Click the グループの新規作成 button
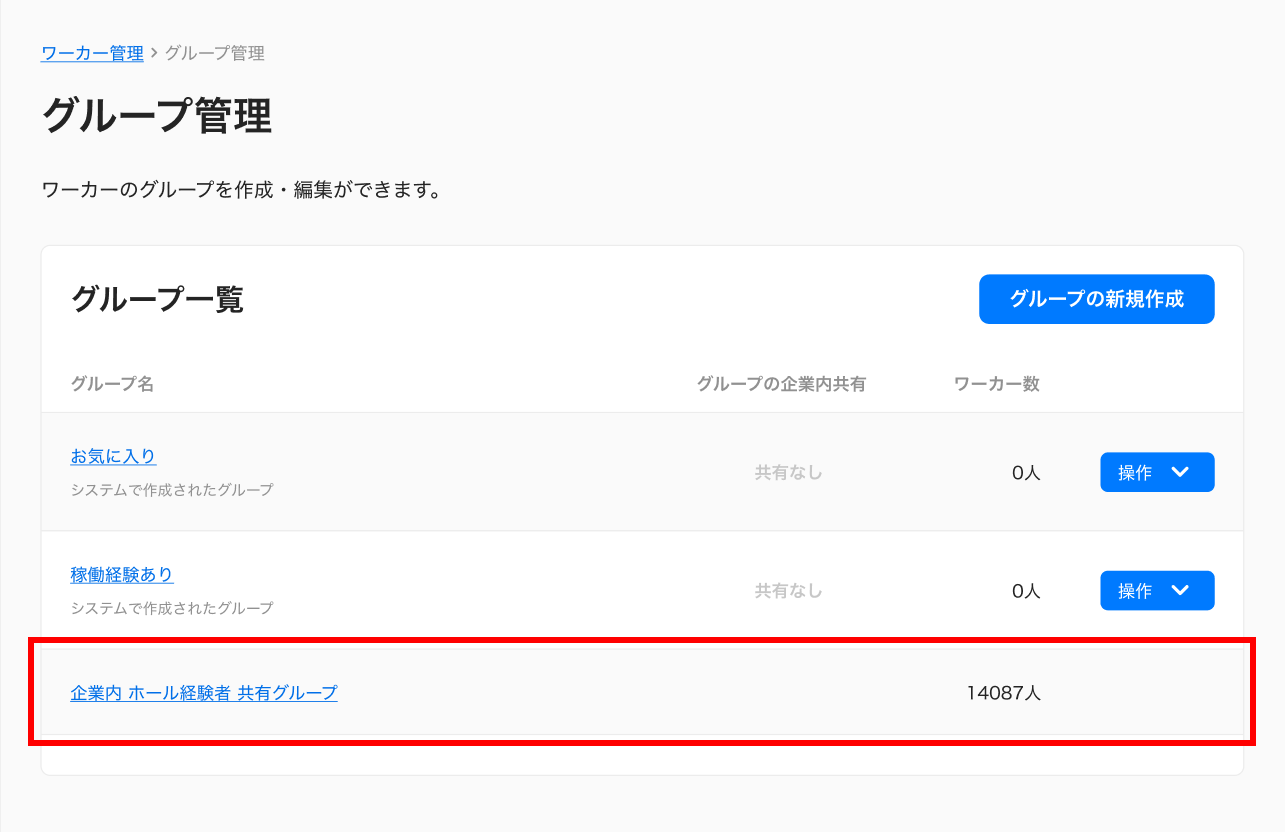This screenshot has width=1285, height=832. 1096,299
